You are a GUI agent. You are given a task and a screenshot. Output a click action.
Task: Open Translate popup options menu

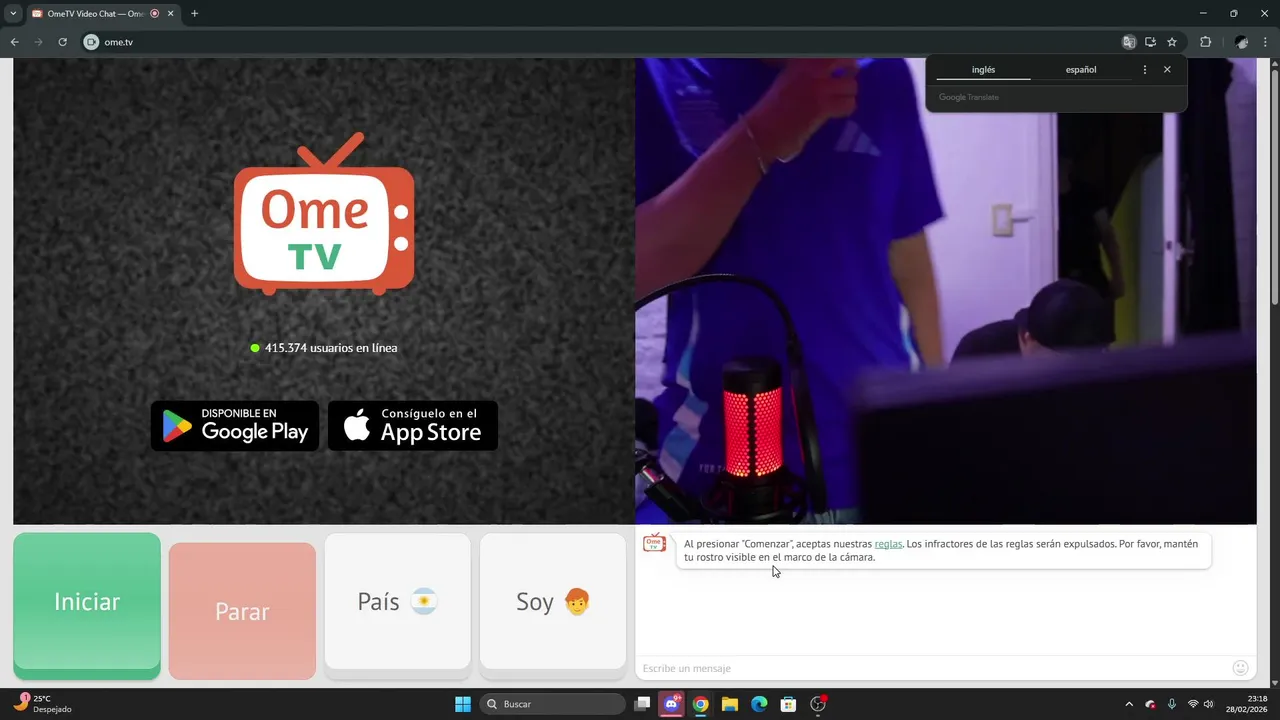1145,70
